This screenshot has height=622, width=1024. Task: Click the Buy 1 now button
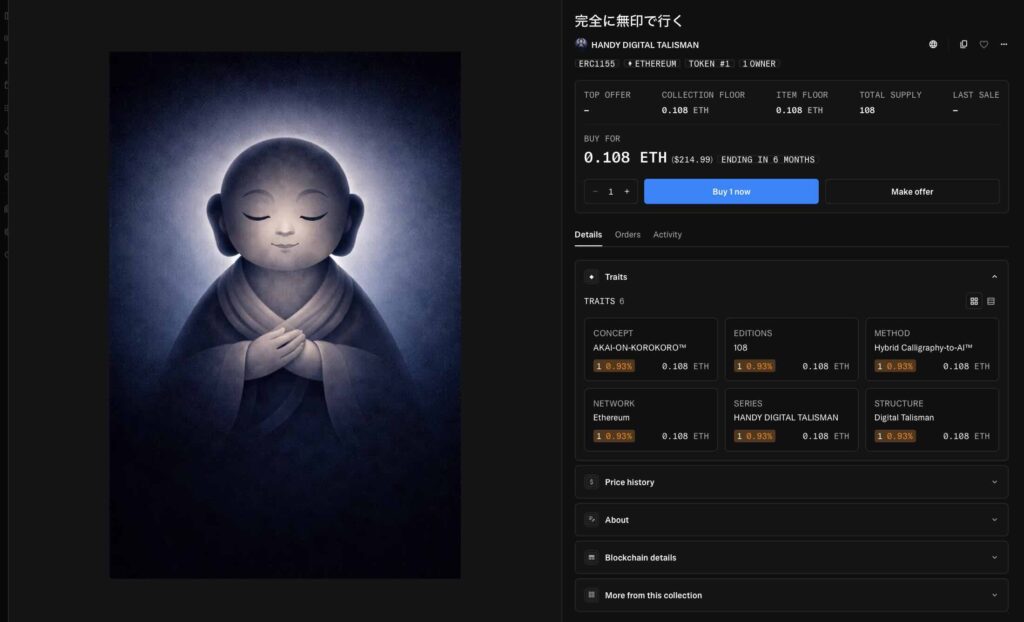pos(731,191)
